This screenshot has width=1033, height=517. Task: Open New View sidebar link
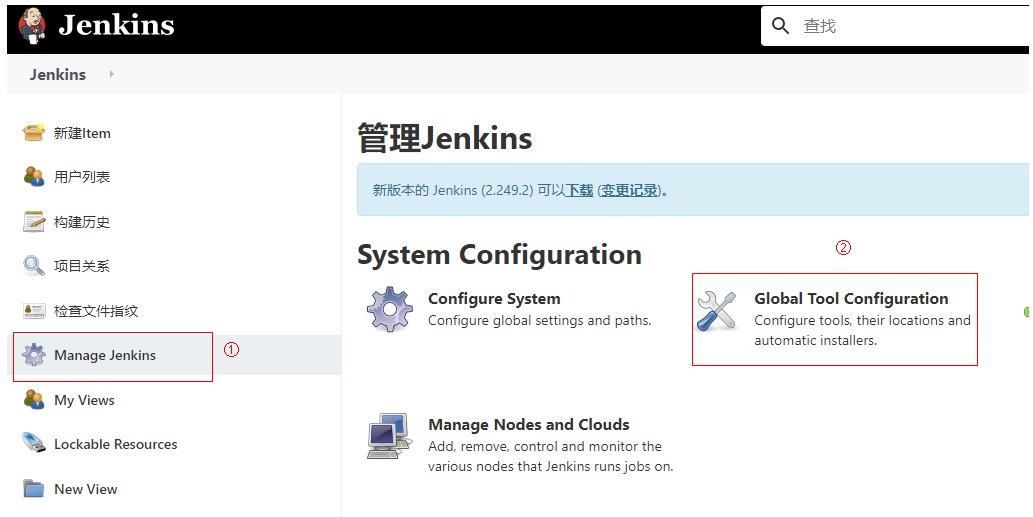[x=86, y=489]
